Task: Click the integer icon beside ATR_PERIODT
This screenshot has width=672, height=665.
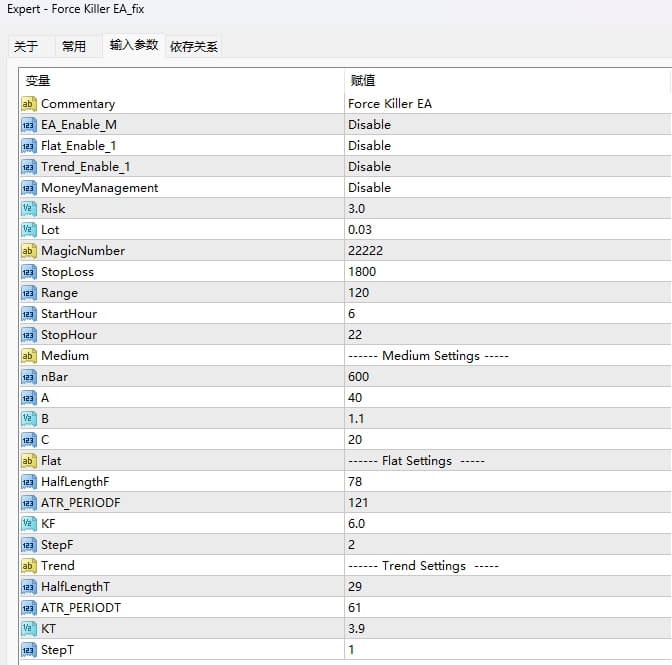Action: (x=28, y=608)
